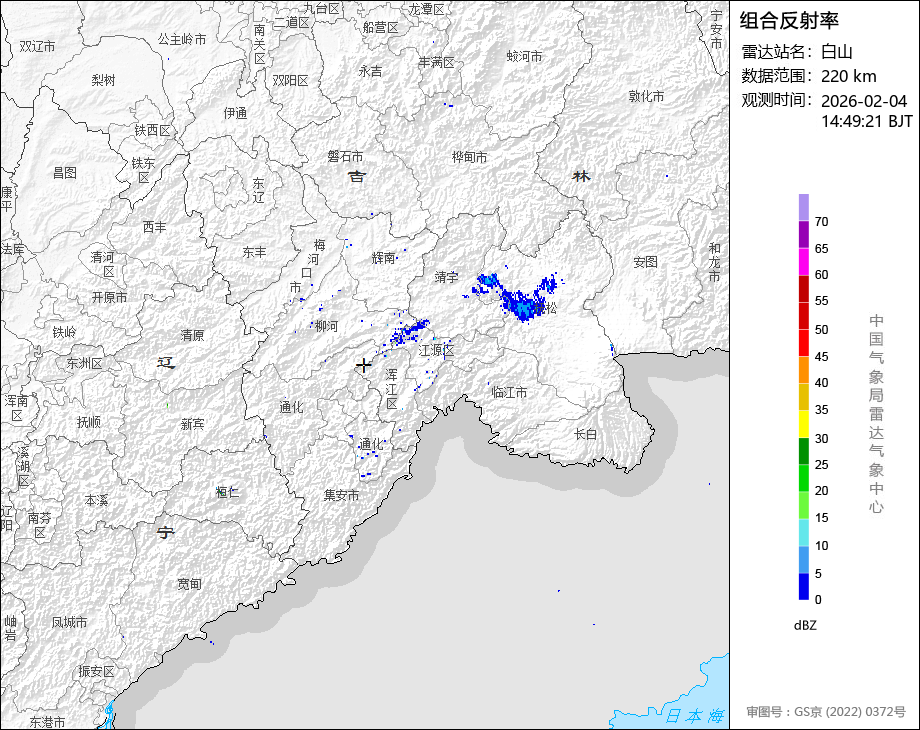Click the 长白 map label
Image resolution: width=920 pixels, height=730 pixels.
(x=585, y=434)
